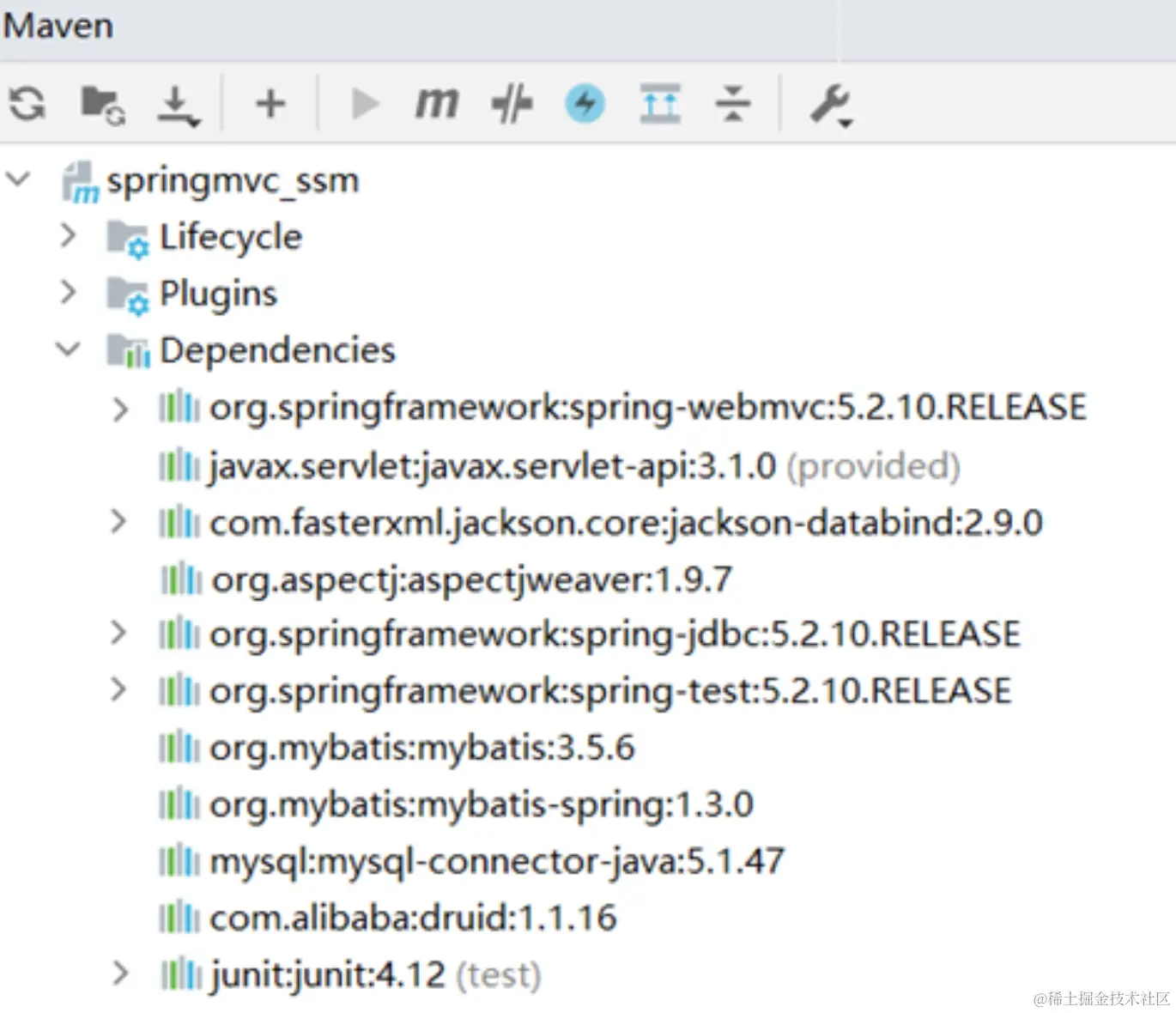Image resolution: width=1176 pixels, height=1013 pixels.
Task: Click library icon of mybatis:3.5.6
Action: pyautogui.click(x=179, y=748)
